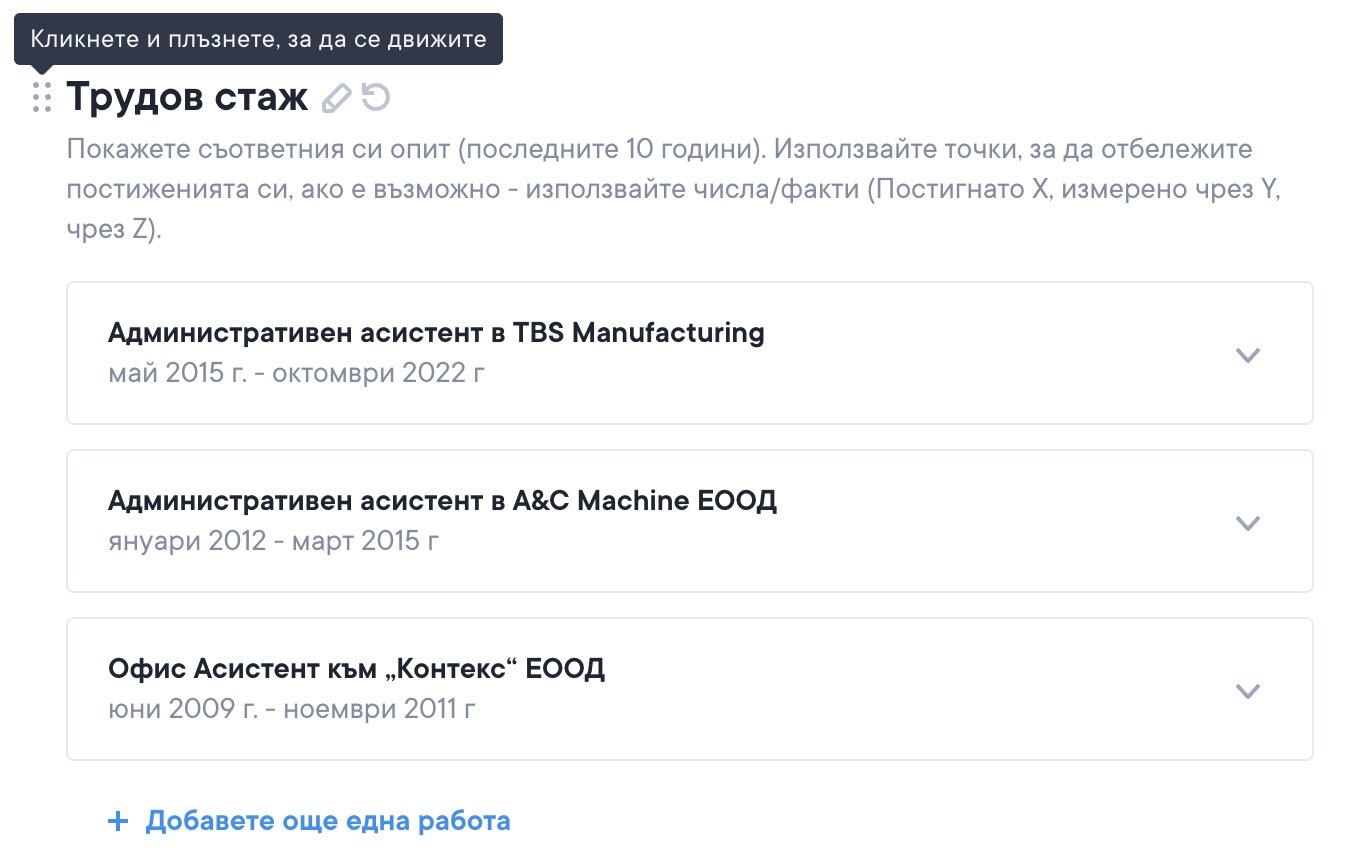1356x866 pixels.
Task: Click the dates януари 2012 – март 2015
Action: 273,541
